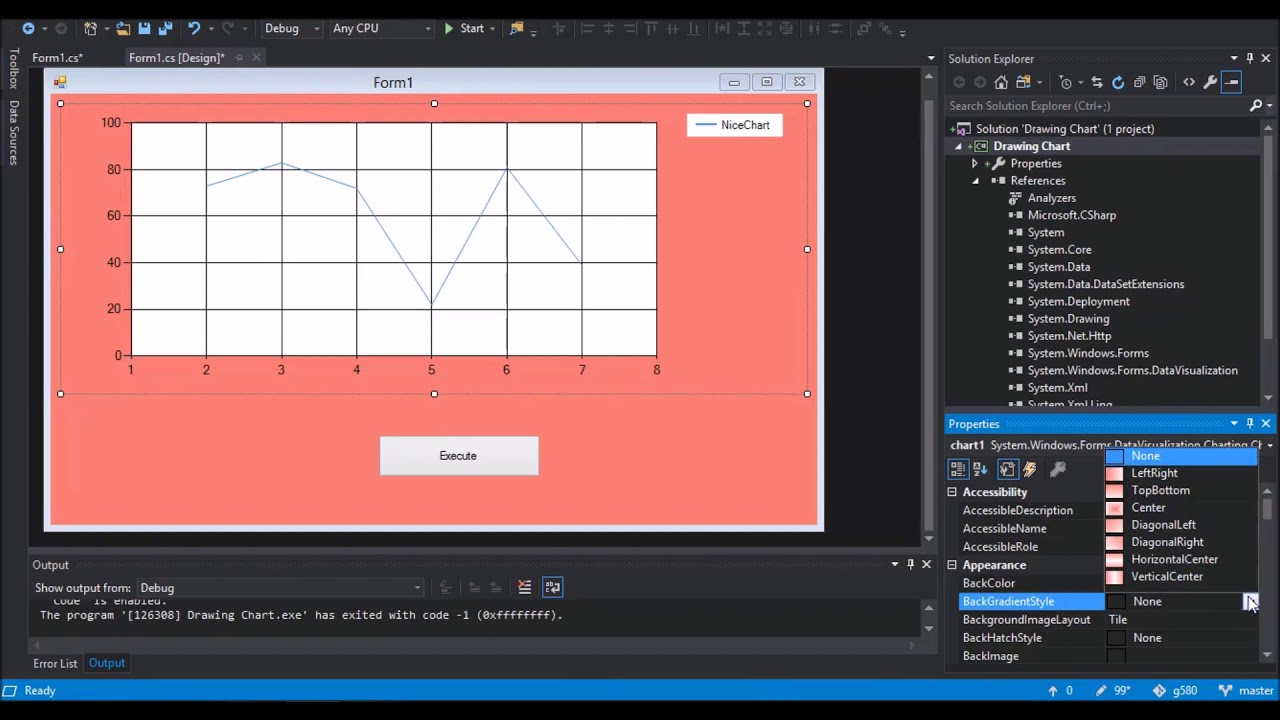Click the master branch in status bar
This screenshot has height=720, width=1280.
pos(1246,690)
